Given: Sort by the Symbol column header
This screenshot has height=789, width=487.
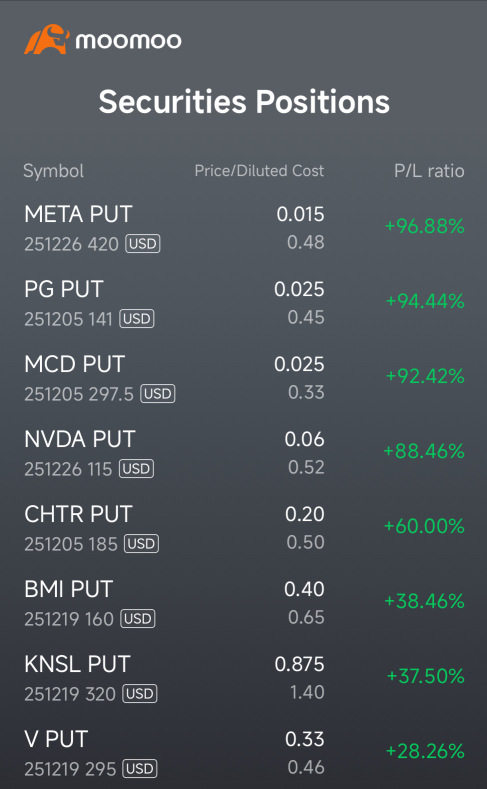Looking at the screenshot, I should (x=53, y=171).
